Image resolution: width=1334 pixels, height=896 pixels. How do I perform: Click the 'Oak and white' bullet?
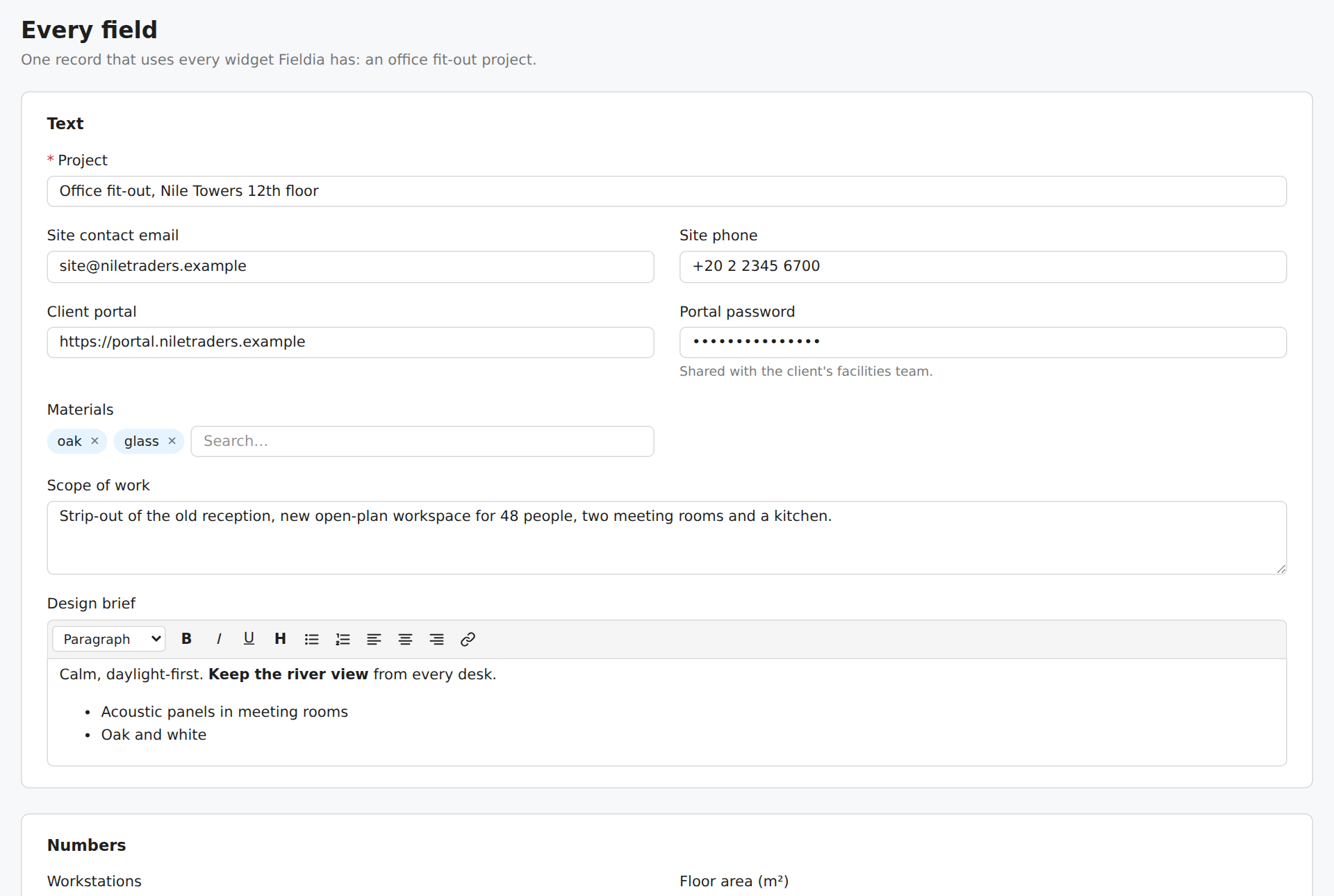(154, 735)
